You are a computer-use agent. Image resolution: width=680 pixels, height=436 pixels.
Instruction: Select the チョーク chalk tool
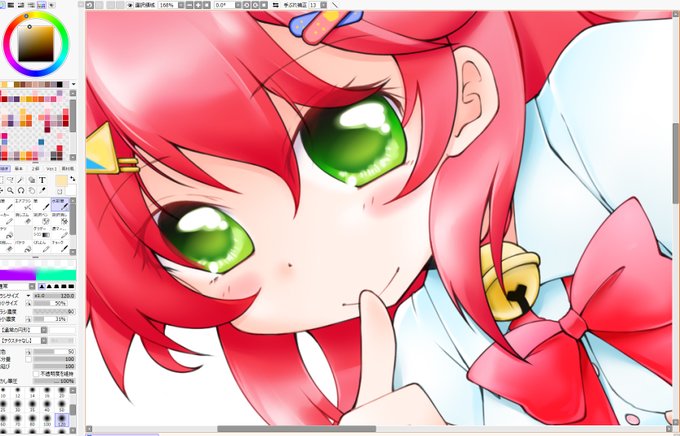point(60,246)
